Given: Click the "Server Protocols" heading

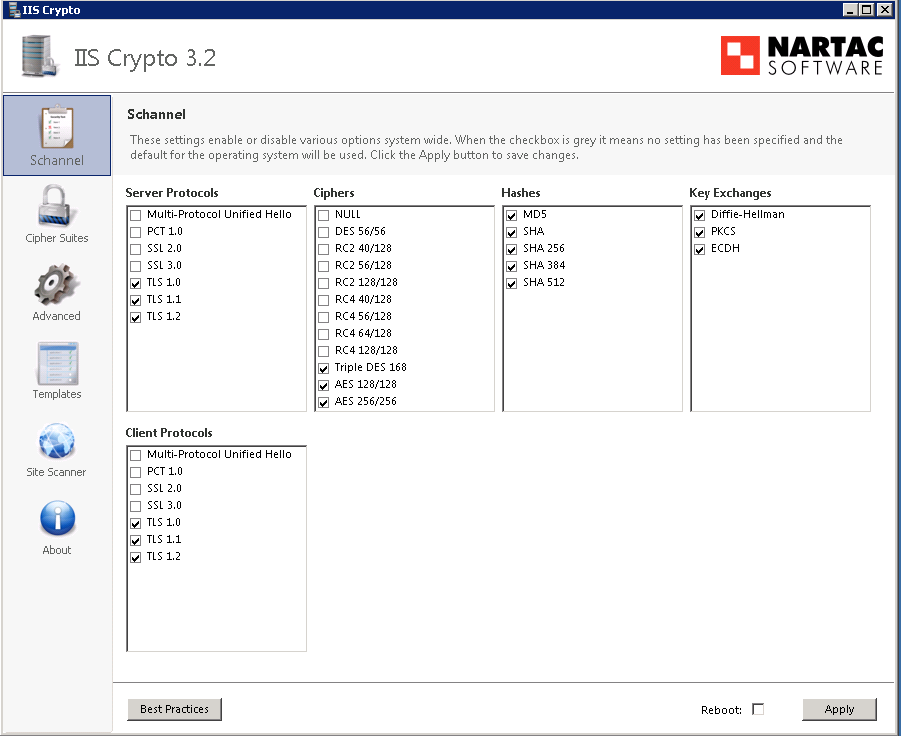Looking at the screenshot, I should click(x=172, y=193).
